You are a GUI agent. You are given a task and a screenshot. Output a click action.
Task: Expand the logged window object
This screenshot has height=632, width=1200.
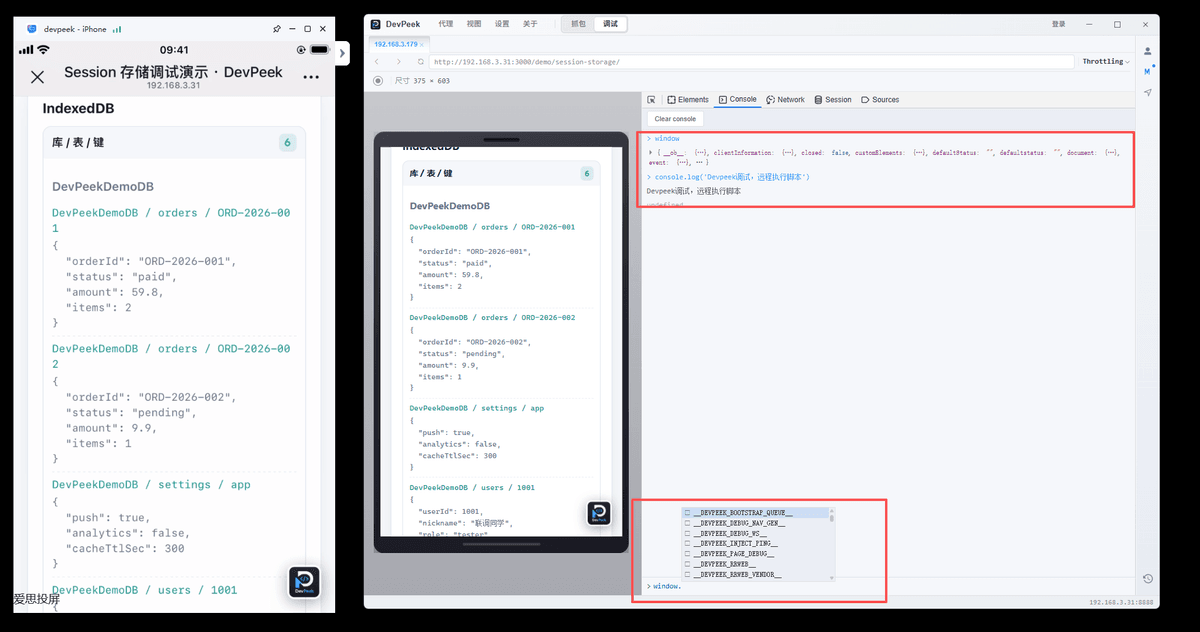pyautogui.click(x=651, y=152)
